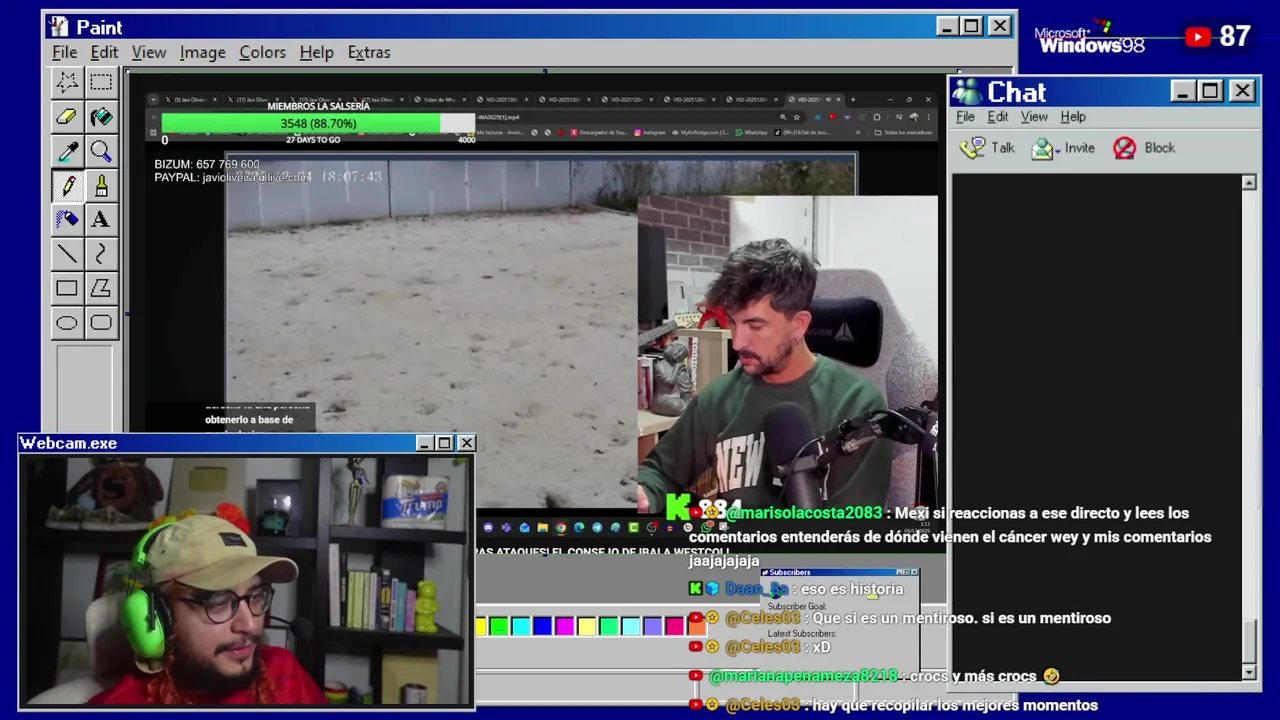Pick the Eraser tool in Paint

click(x=67, y=117)
